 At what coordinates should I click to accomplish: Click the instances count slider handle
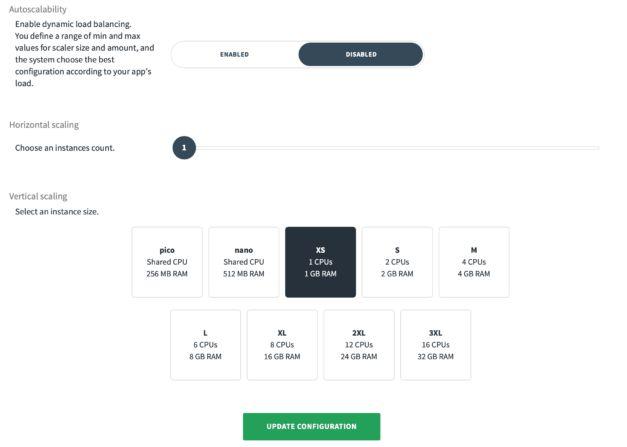184,148
